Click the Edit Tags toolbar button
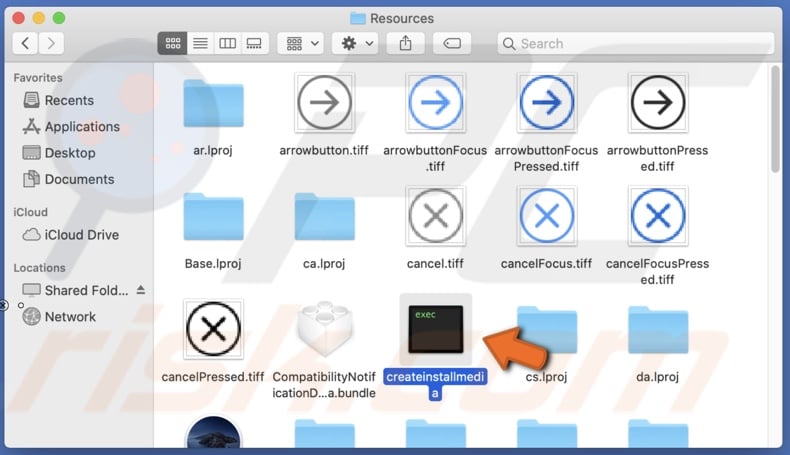 click(452, 43)
